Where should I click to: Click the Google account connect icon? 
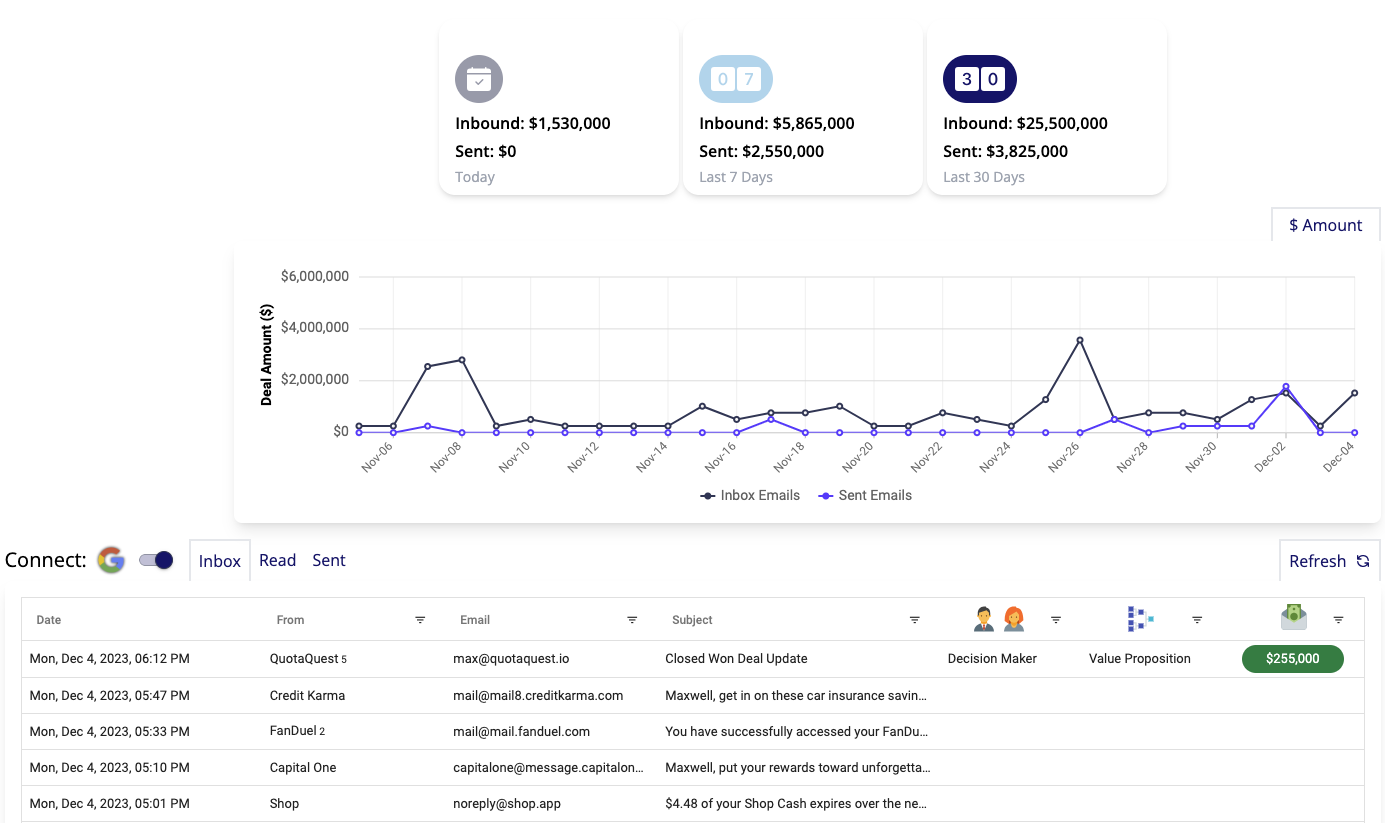tap(111, 560)
